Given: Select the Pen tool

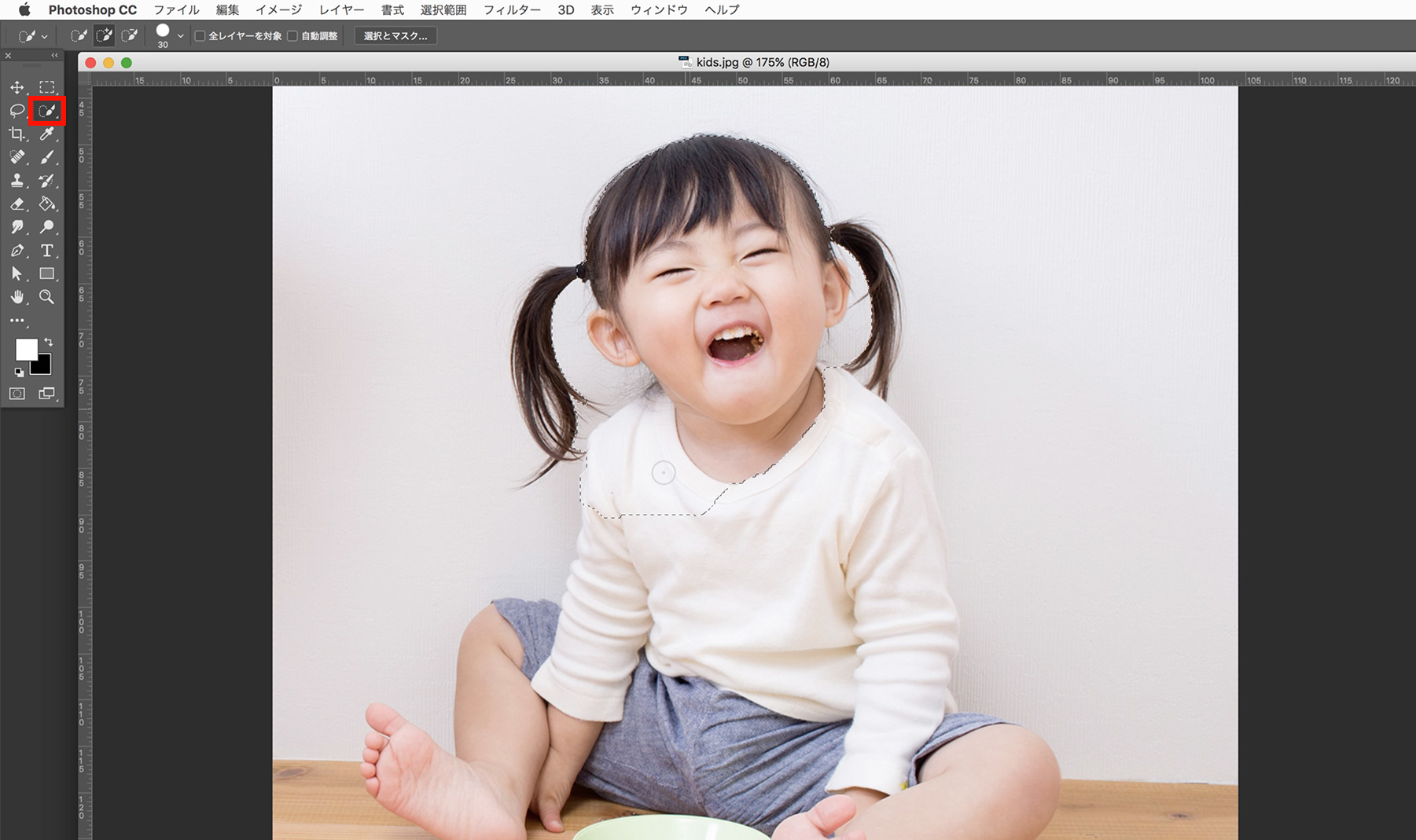Looking at the screenshot, I should point(17,251).
